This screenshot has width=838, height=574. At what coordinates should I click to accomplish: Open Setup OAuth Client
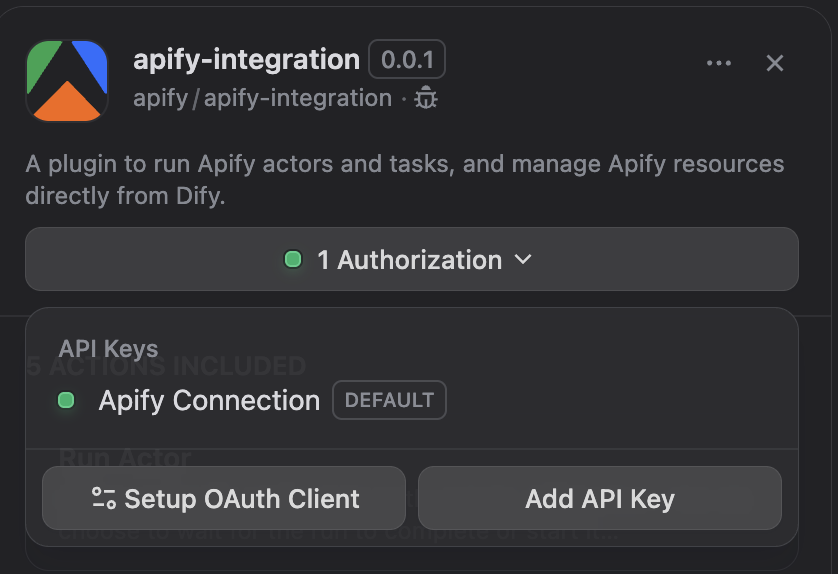(224, 498)
